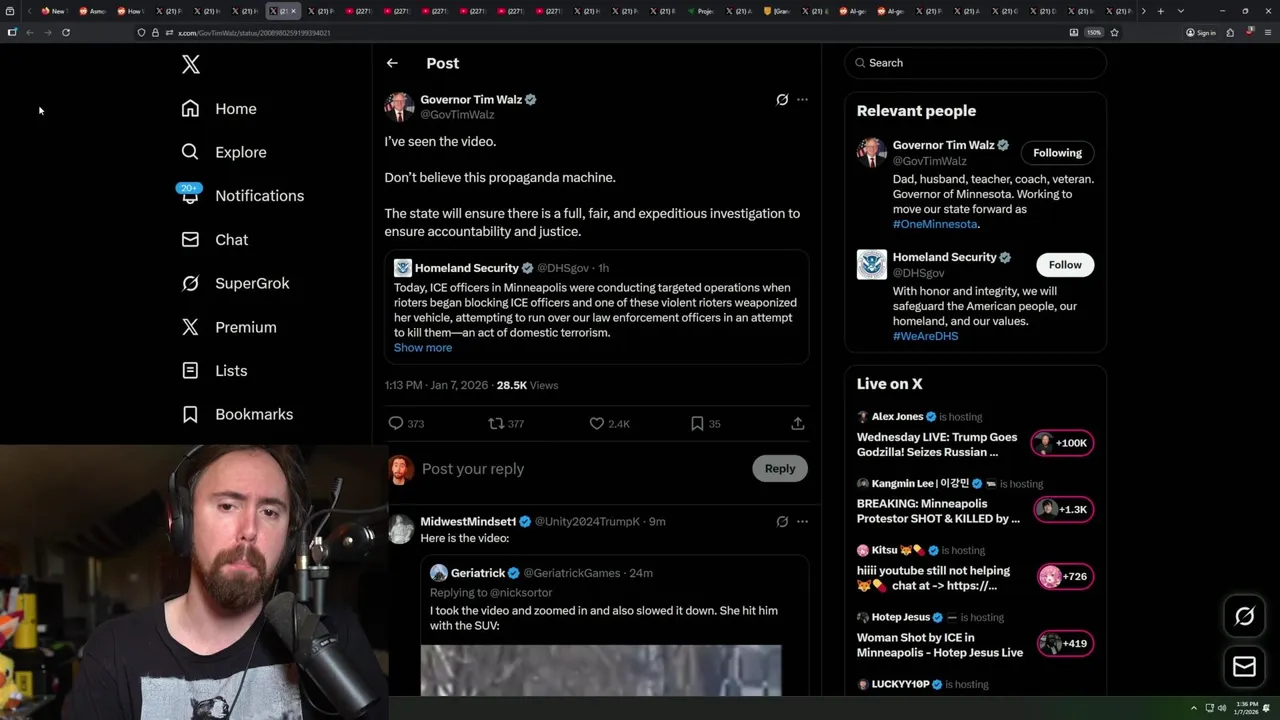The height and width of the screenshot is (720, 1280).
Task: Open the zoomed video thumbnail in reply
Action: click(x=601, y=670)
